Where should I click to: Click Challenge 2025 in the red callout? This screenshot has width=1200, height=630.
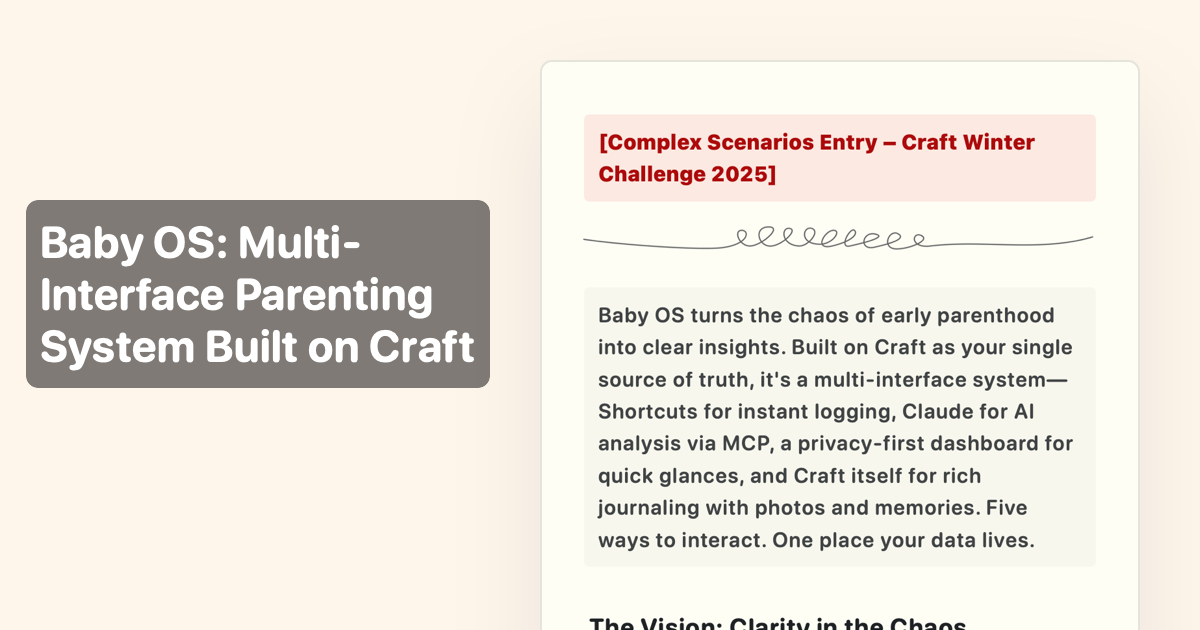click(x=687, y=174)
